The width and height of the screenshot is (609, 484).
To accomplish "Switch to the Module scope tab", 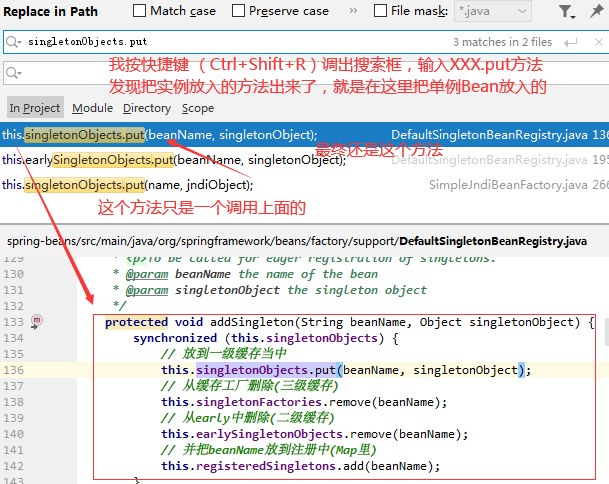I will (x=92, y=108).
